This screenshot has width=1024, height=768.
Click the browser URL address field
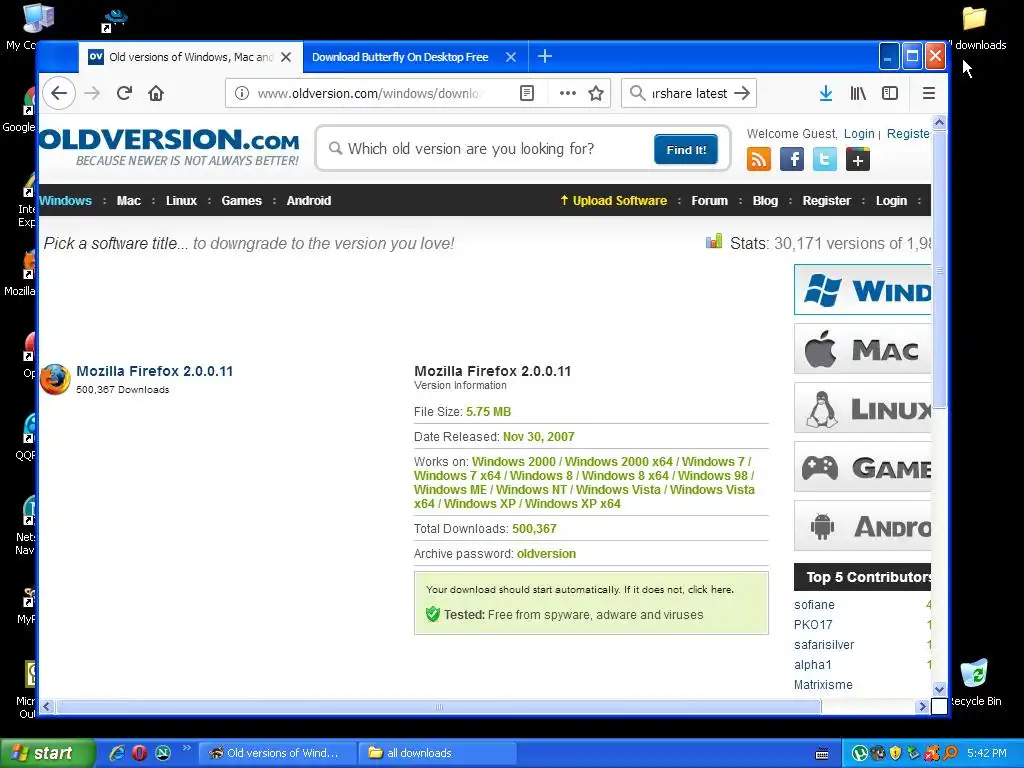pos(368,93)
